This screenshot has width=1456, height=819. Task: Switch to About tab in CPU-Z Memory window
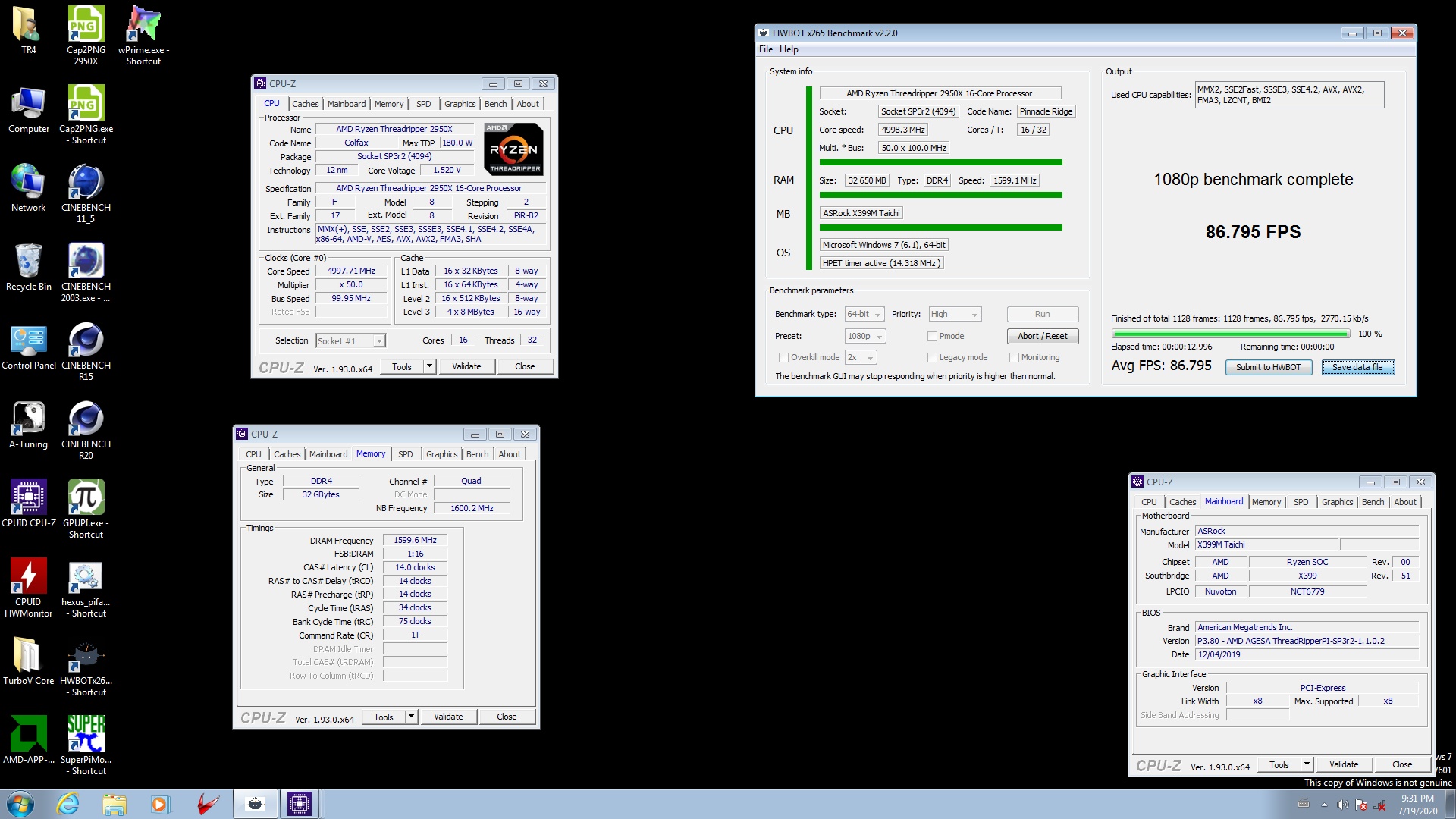point(510,454)
